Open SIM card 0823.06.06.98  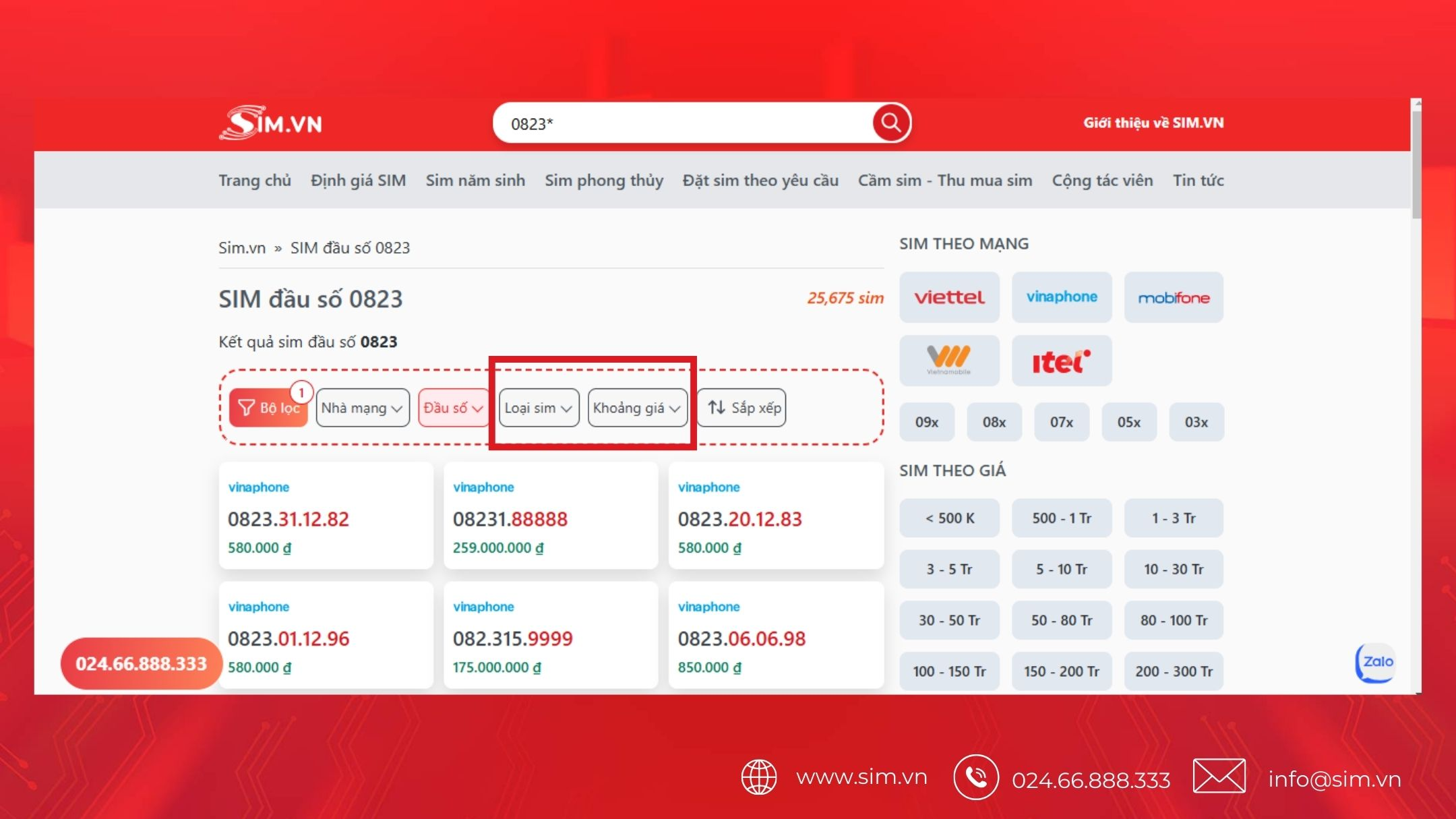click(776, 635)
